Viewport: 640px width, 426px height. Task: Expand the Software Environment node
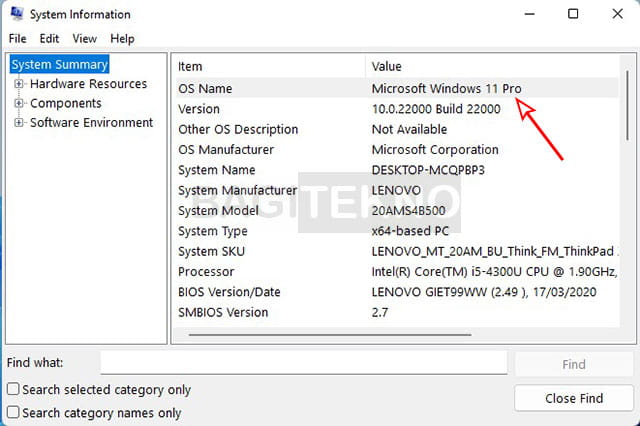coord(19,123)
